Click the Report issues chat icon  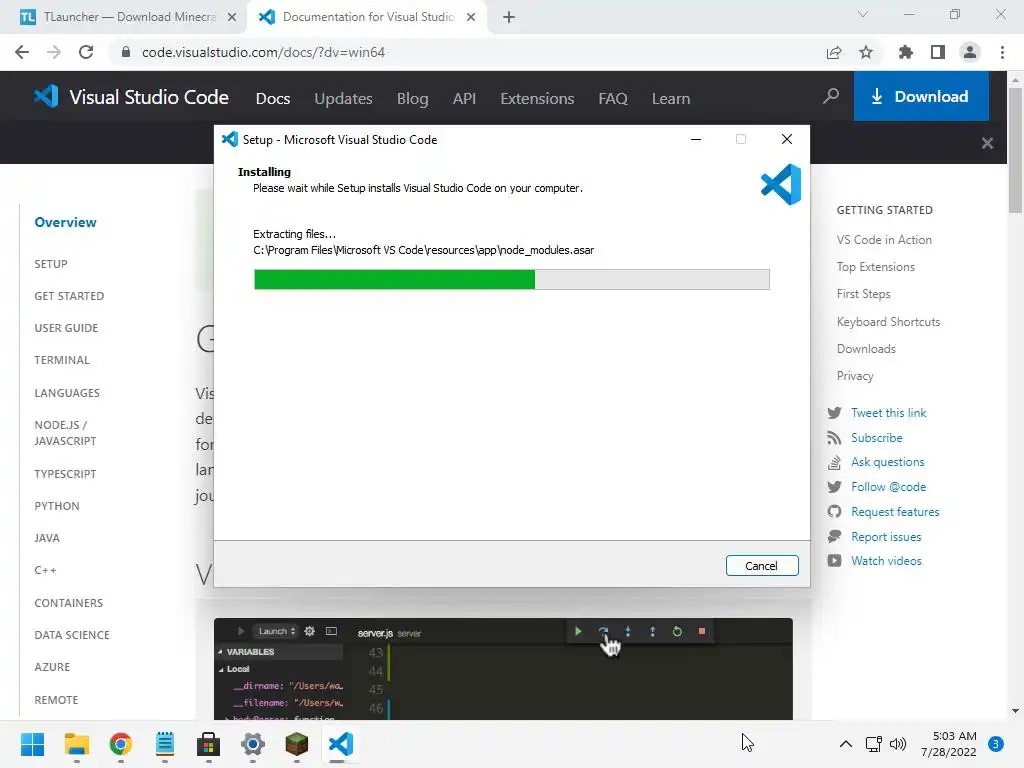pos(834,536)
